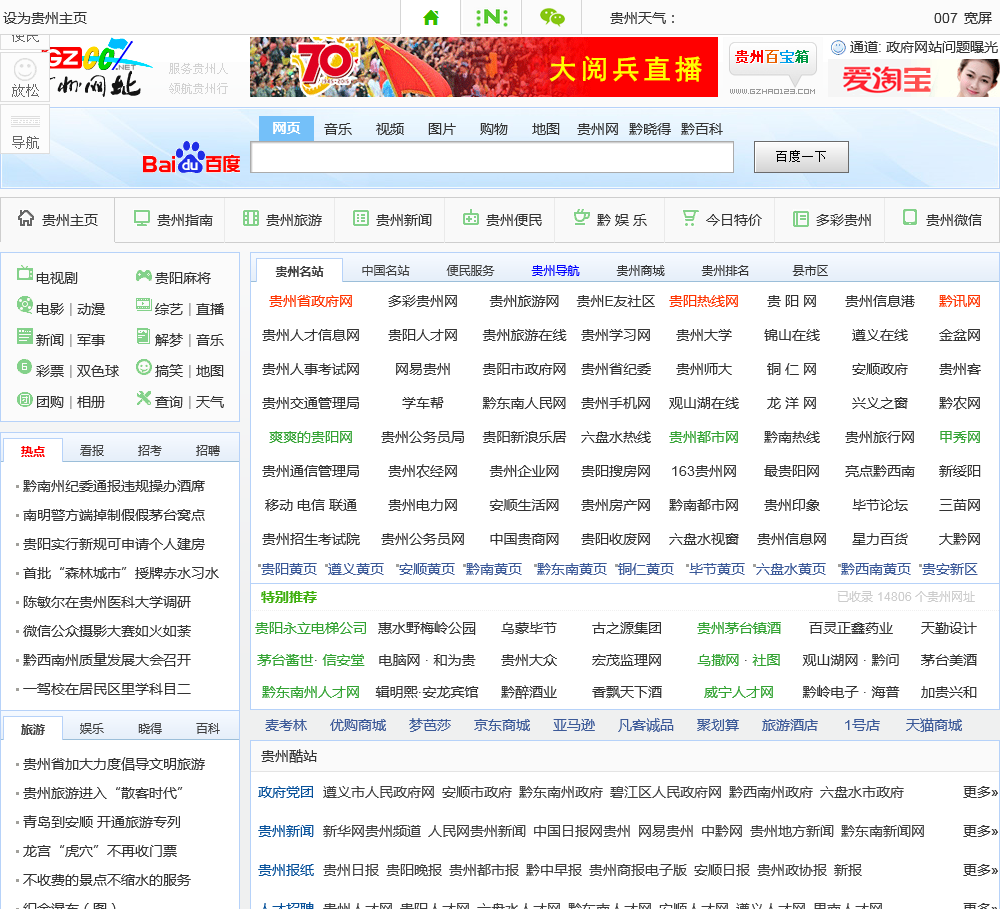Click the 贵阳麻将 gamepad icon
This screenshot has height=909, width=1000.
144,277
